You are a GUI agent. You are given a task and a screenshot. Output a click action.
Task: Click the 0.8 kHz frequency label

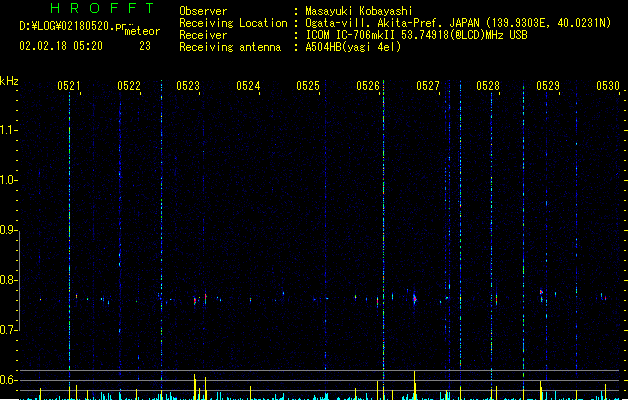pos(8,280)
